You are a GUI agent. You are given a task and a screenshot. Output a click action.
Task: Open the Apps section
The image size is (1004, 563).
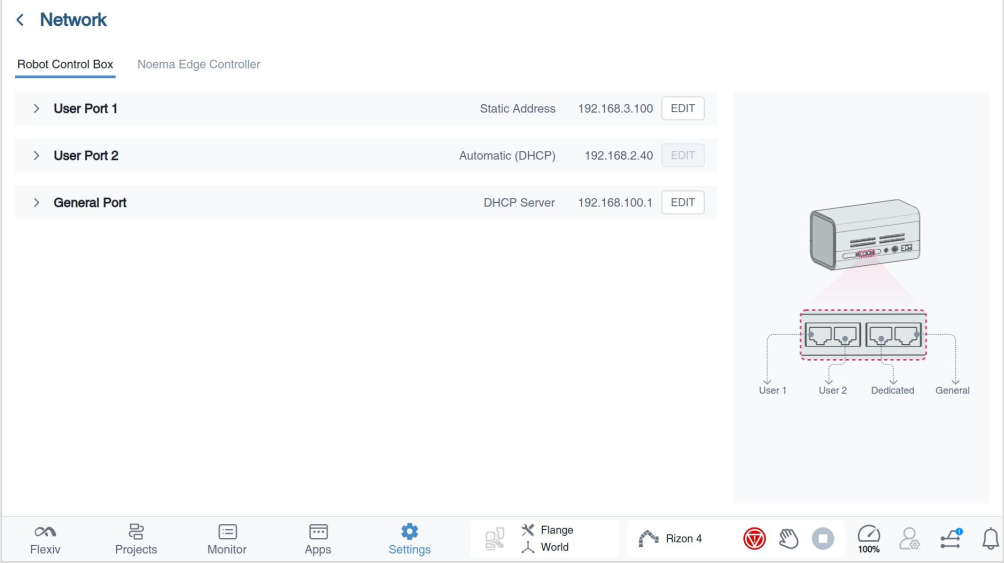coord(318,539)
